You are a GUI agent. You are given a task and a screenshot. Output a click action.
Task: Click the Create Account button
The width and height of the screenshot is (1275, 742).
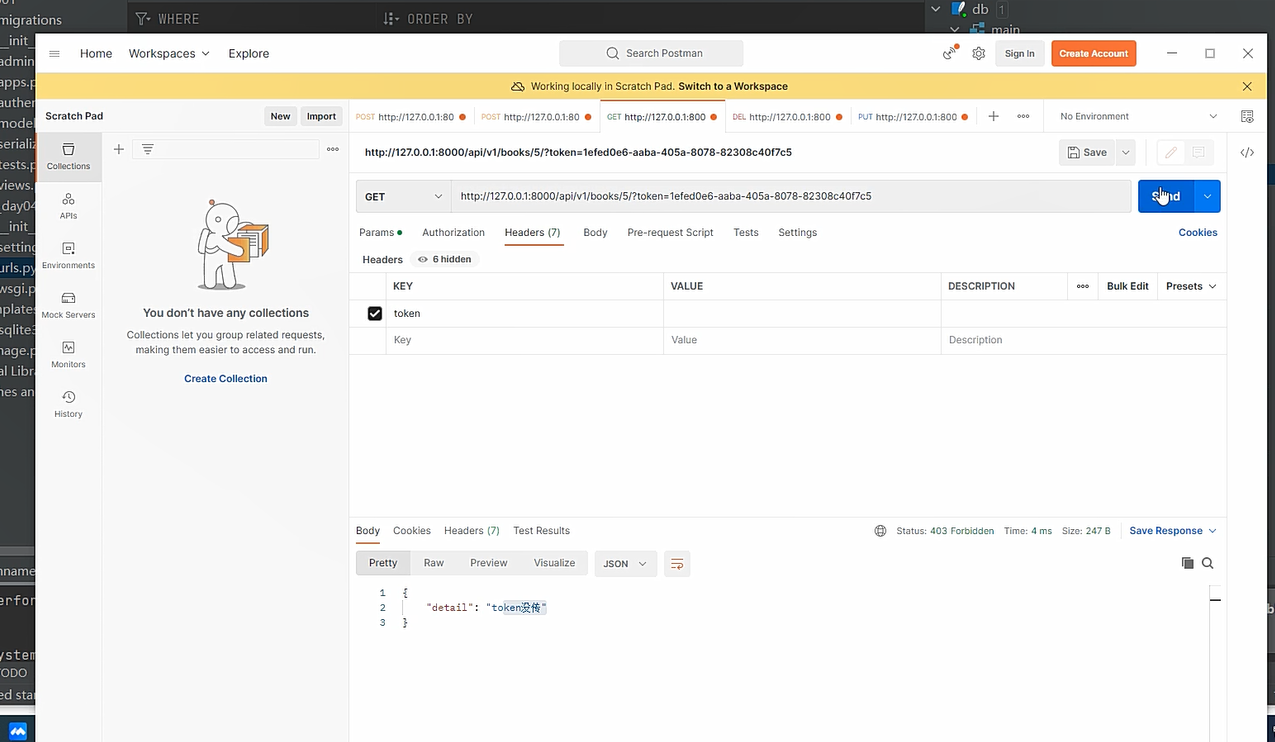coord(1093,54)
